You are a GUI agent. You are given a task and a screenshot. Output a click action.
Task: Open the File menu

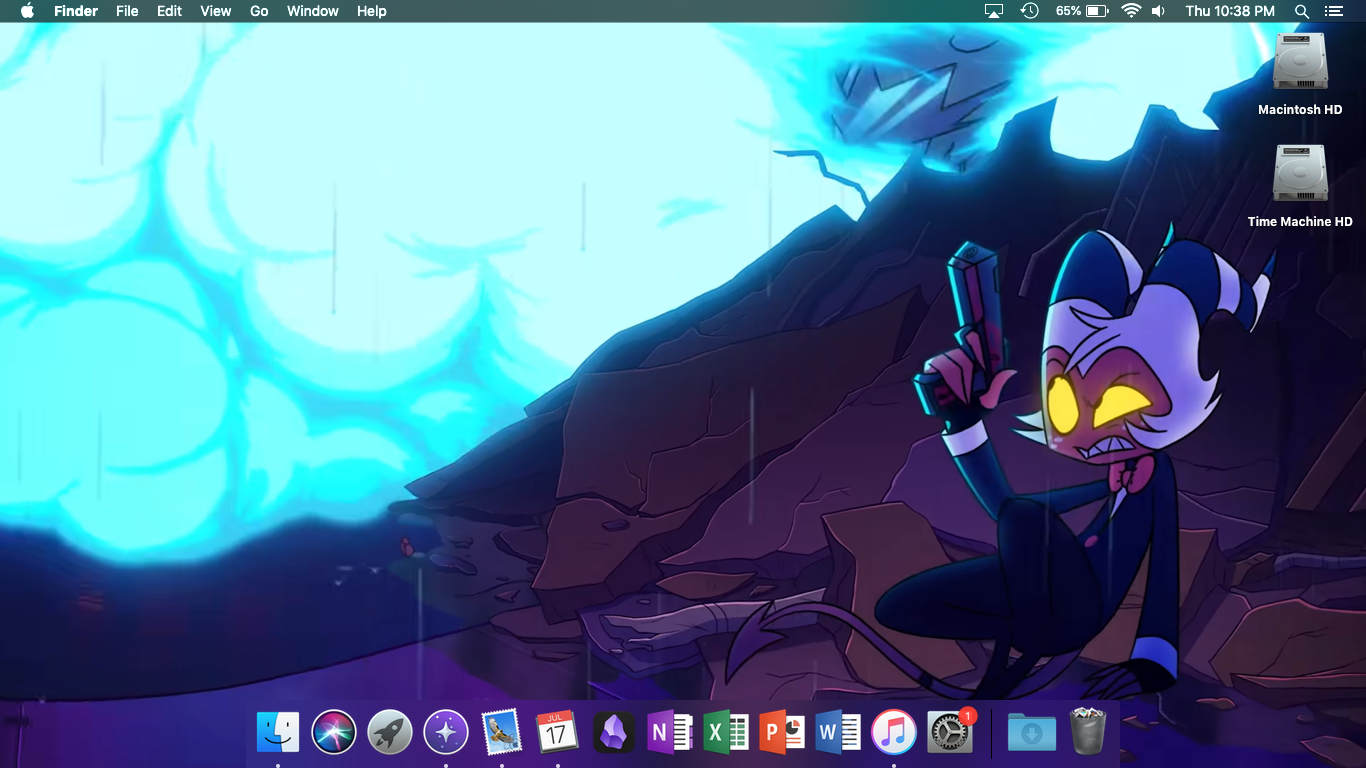(127, 11)
